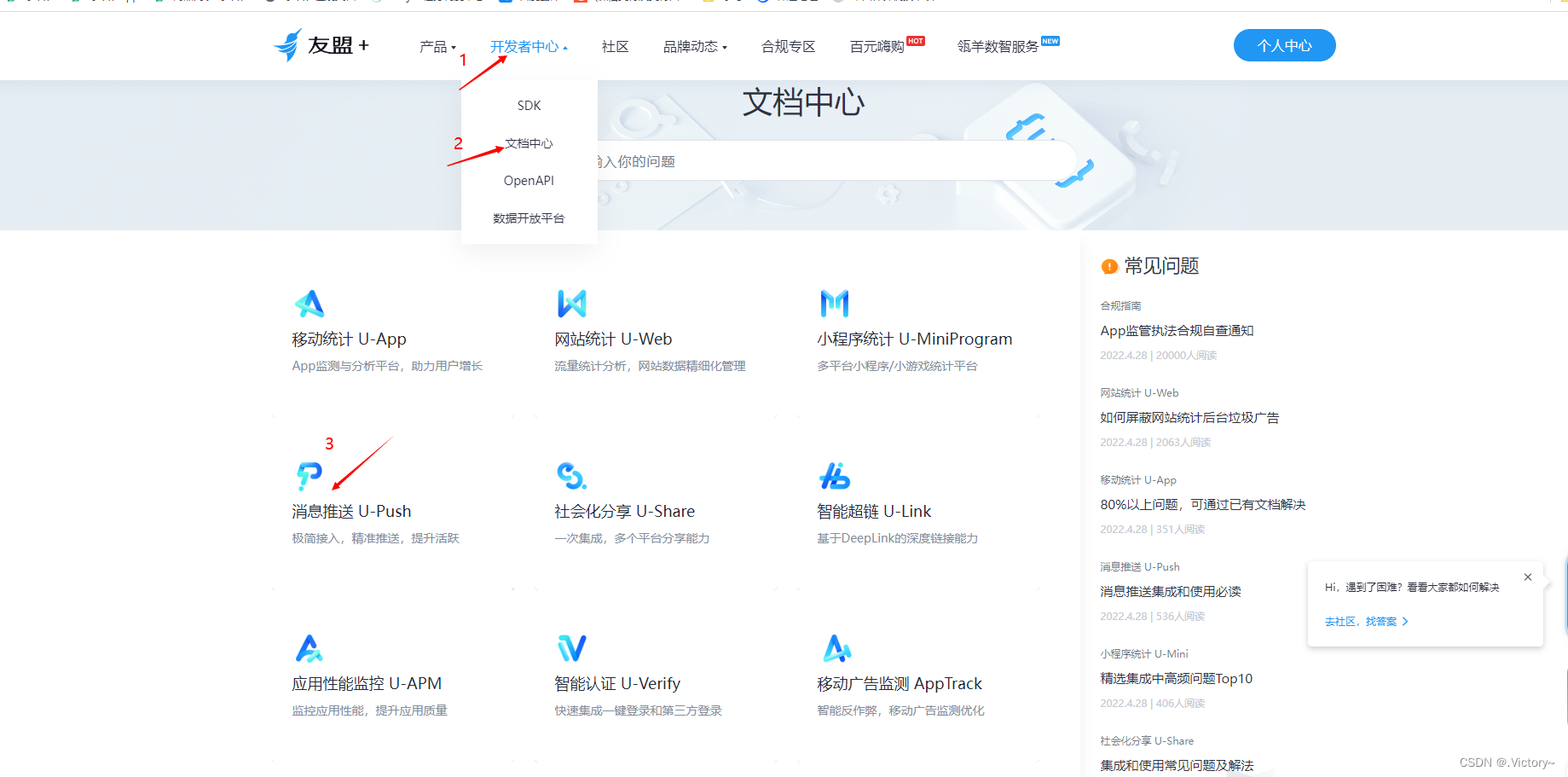Click 小程序统计 U-Mini category label
This screenshot has height=777, width=1568.
pyautogui.click(x=1143, y=654)
